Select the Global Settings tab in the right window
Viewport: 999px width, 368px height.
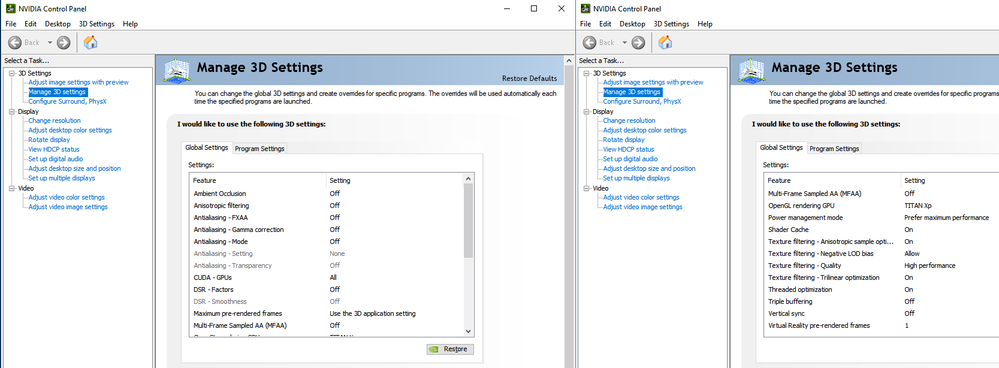[781, 148]
